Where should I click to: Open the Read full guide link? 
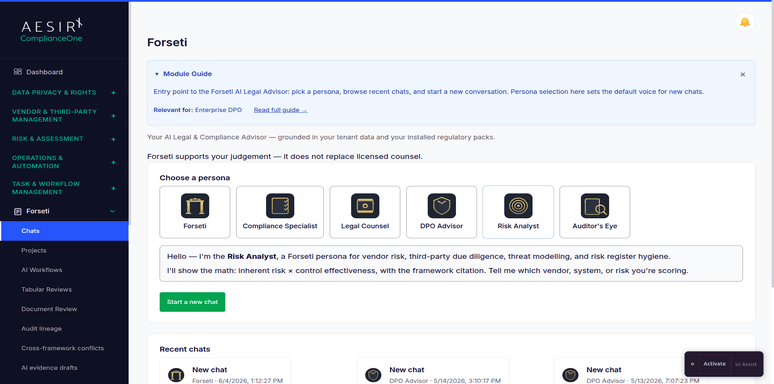[x=280, y=110]
